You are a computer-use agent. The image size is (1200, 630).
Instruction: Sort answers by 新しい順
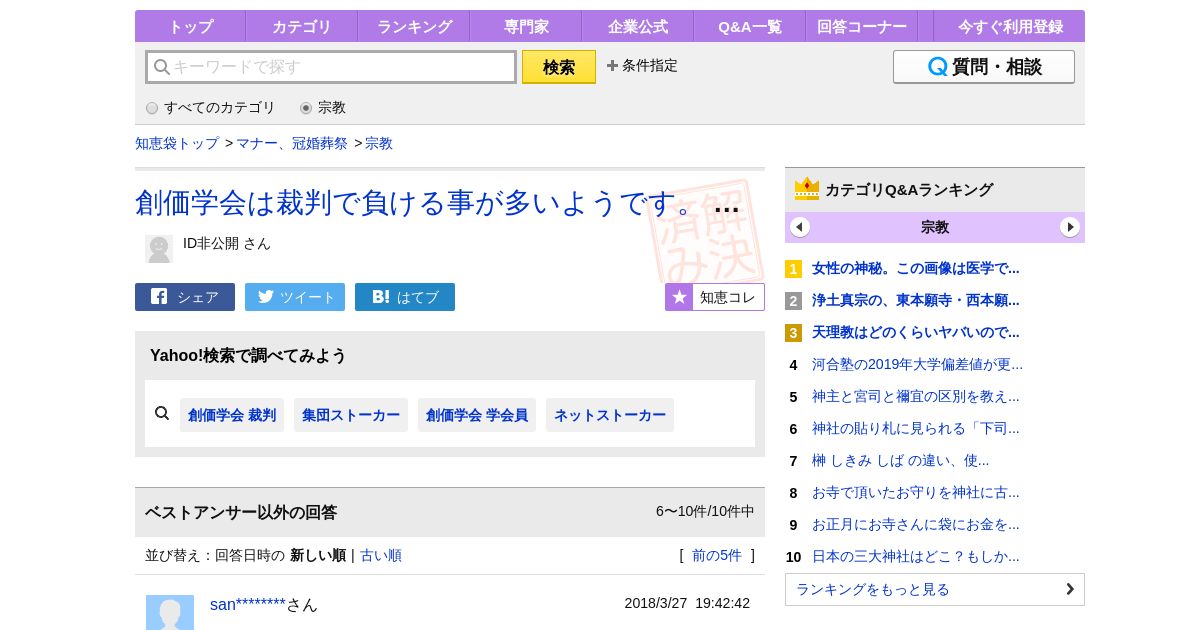point(318,555)
